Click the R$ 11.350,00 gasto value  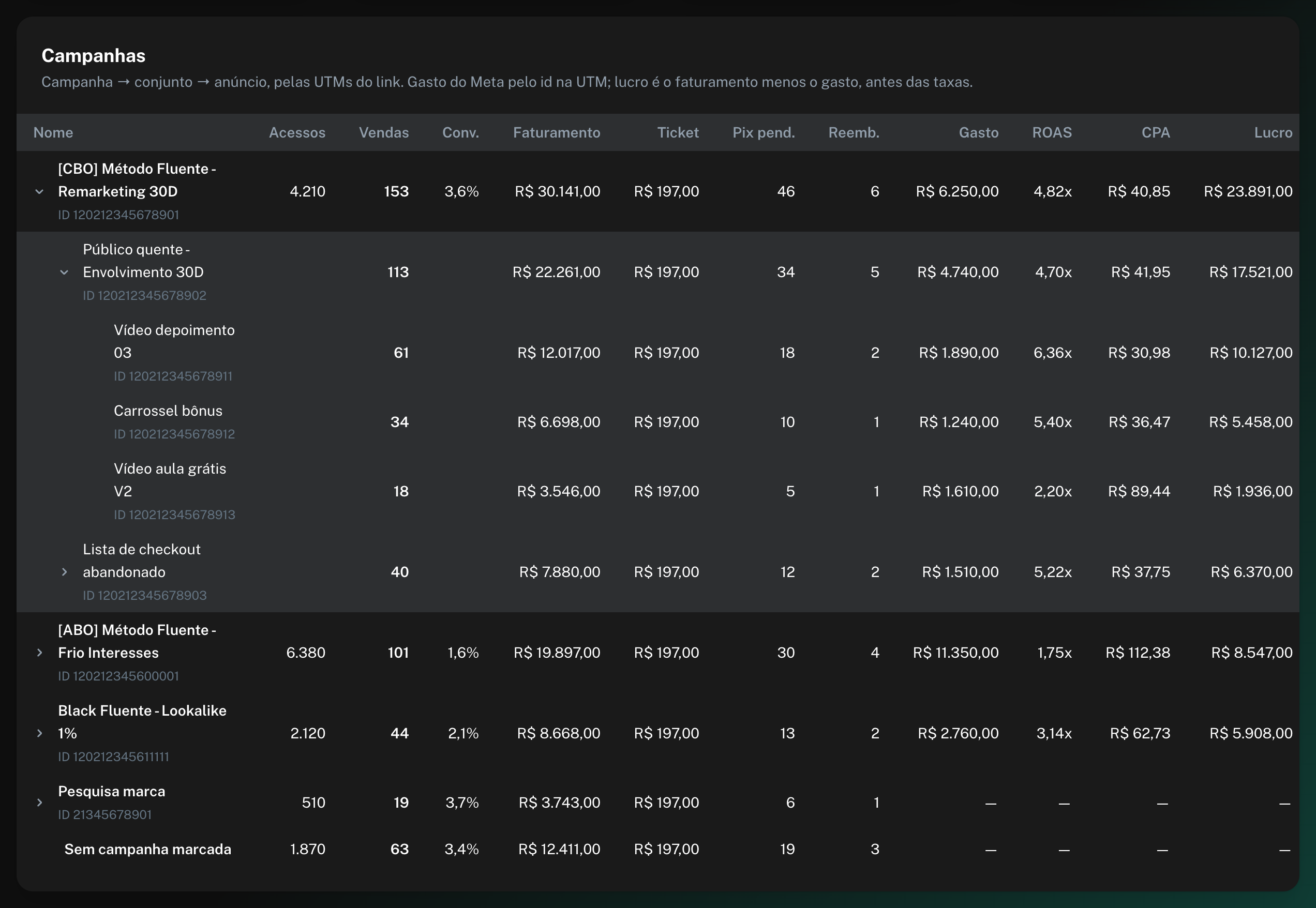[x=955, y=653]
